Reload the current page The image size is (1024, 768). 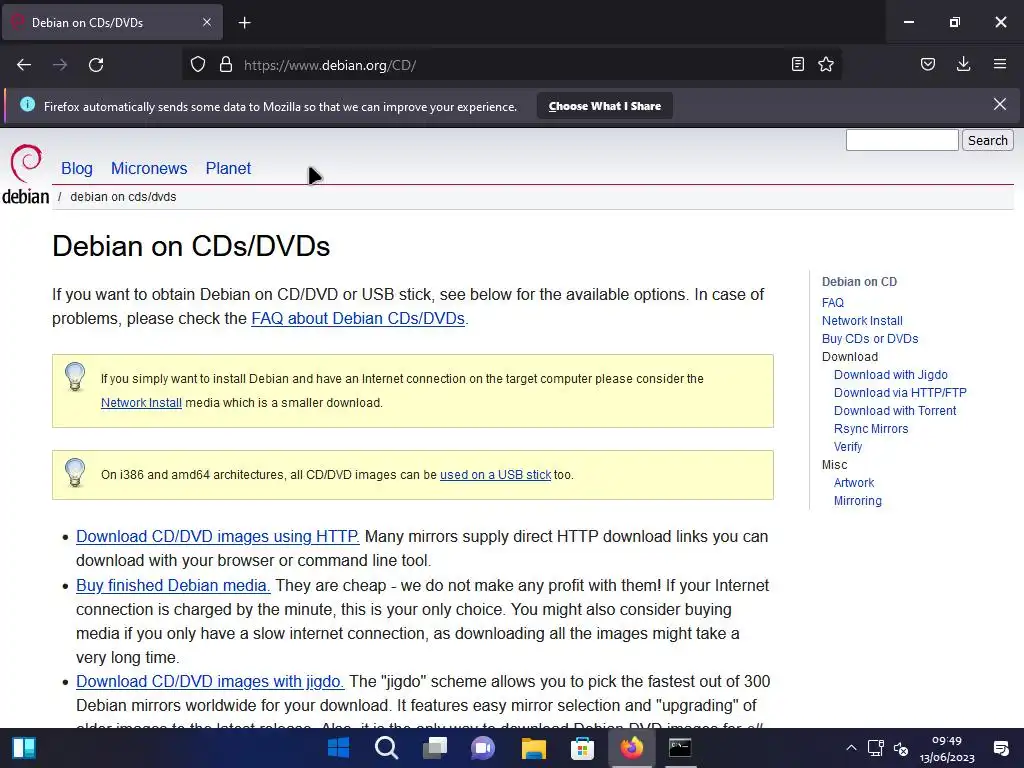click(x=96, y=65)
